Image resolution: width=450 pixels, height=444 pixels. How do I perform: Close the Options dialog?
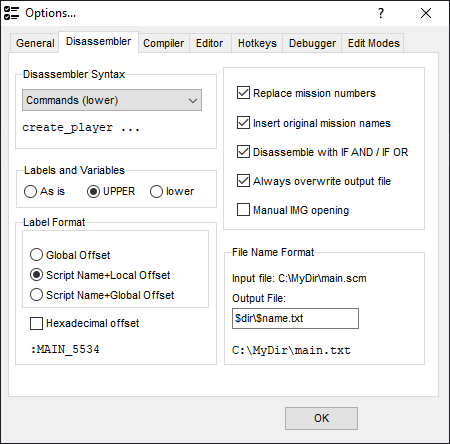426,13
